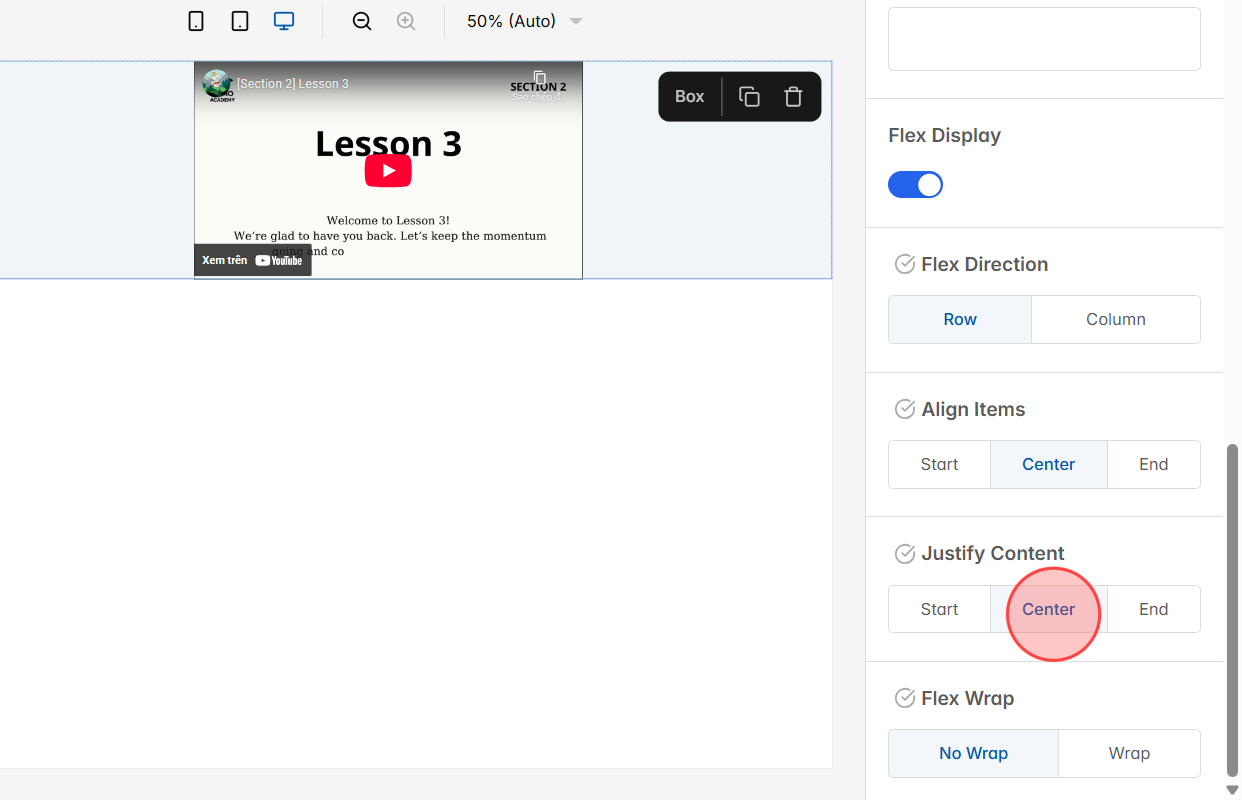Duplicate the Box element with the copy icon
The height and width of the screenshot is (800, 1242).
[749, 96]
